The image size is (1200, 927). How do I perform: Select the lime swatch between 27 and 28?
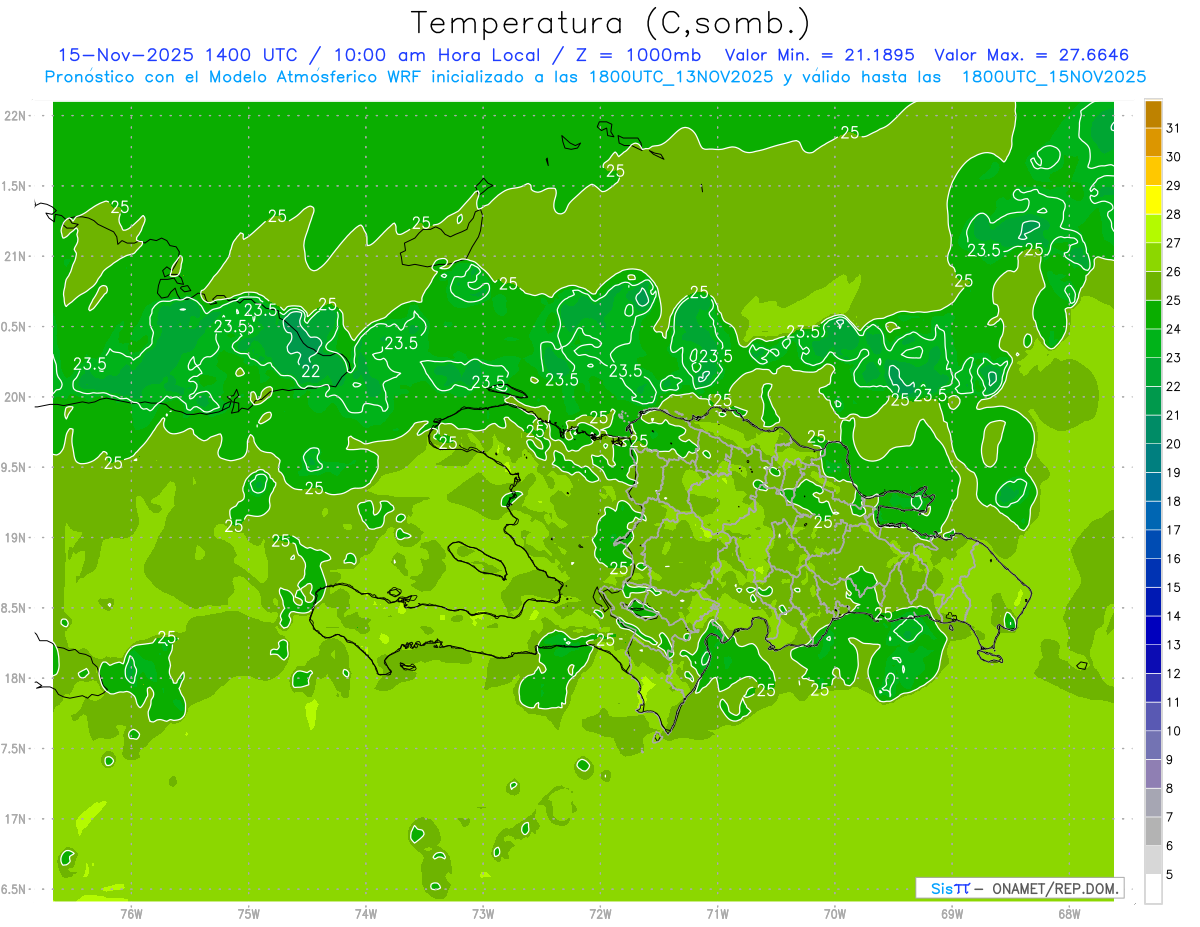(1153, 229)
